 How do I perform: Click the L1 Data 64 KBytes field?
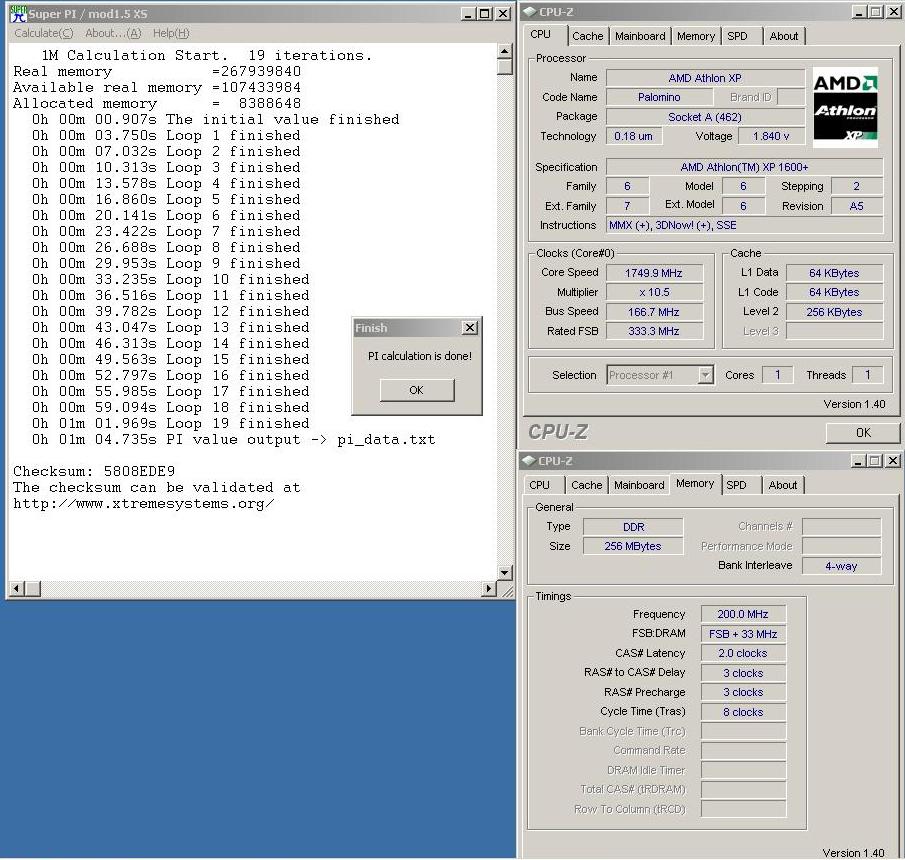pyautogui.click(x=834, y=273)
